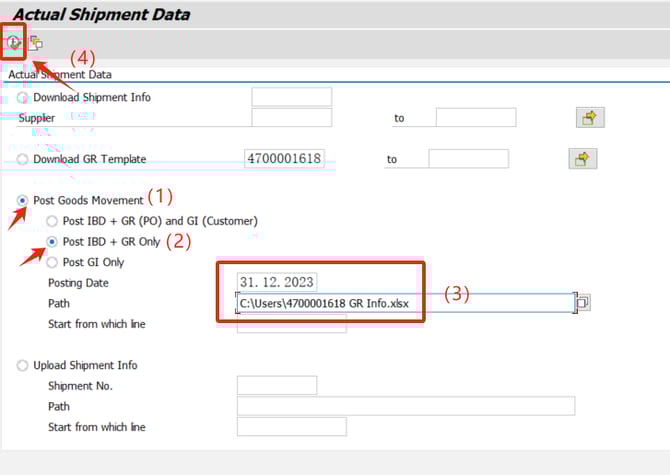Image resolution: width=670 pixels, height=475 pixels.
Task: Select the Post GI Only radio button
Action: [x=53, y=262]
